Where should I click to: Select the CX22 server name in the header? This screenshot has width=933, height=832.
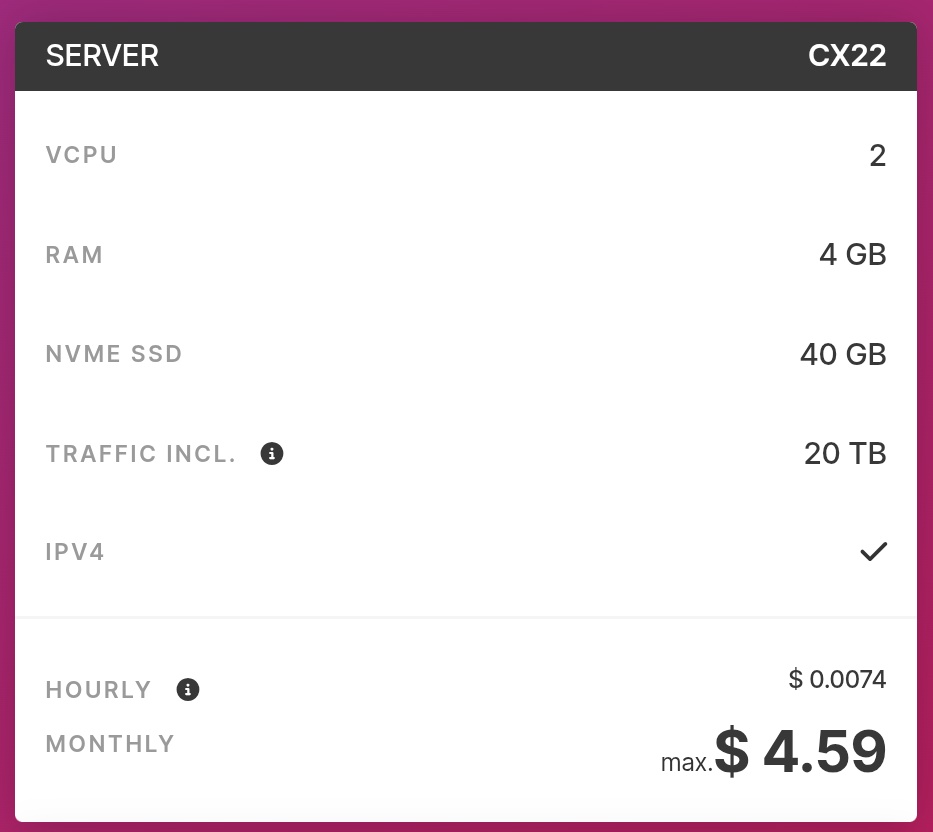(x=847, y=56)
